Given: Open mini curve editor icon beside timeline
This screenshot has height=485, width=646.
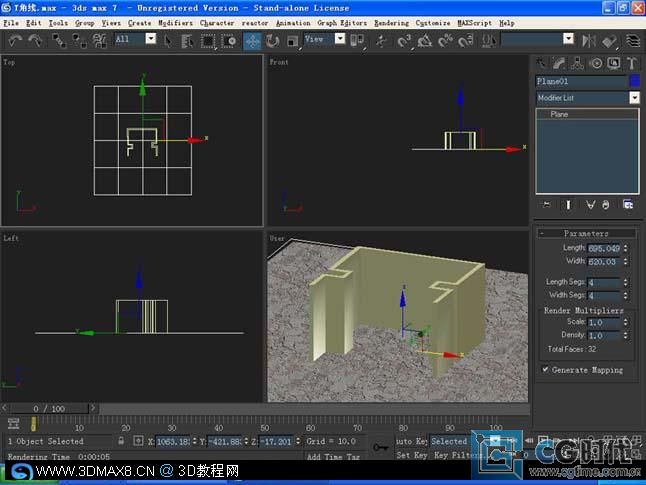Looking at the screenshot, I should pos(13,423).
